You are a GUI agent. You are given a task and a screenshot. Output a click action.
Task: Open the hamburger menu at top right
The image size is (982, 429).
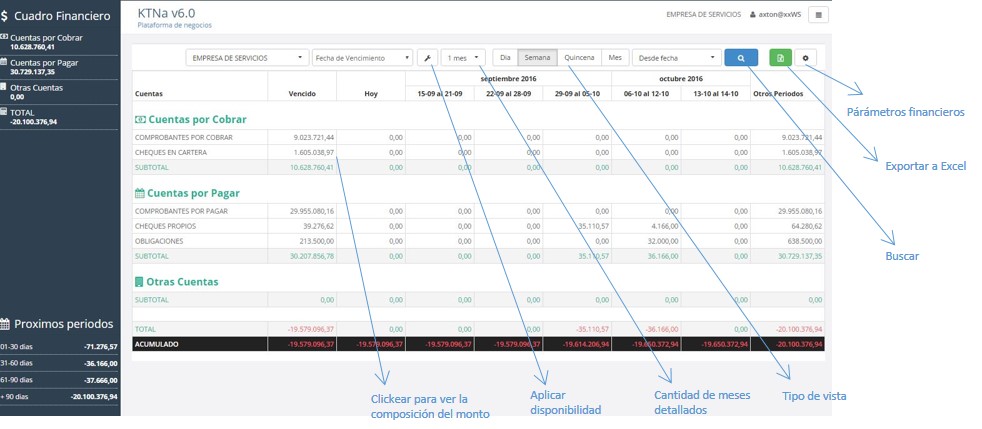click(x=818, y=15)
